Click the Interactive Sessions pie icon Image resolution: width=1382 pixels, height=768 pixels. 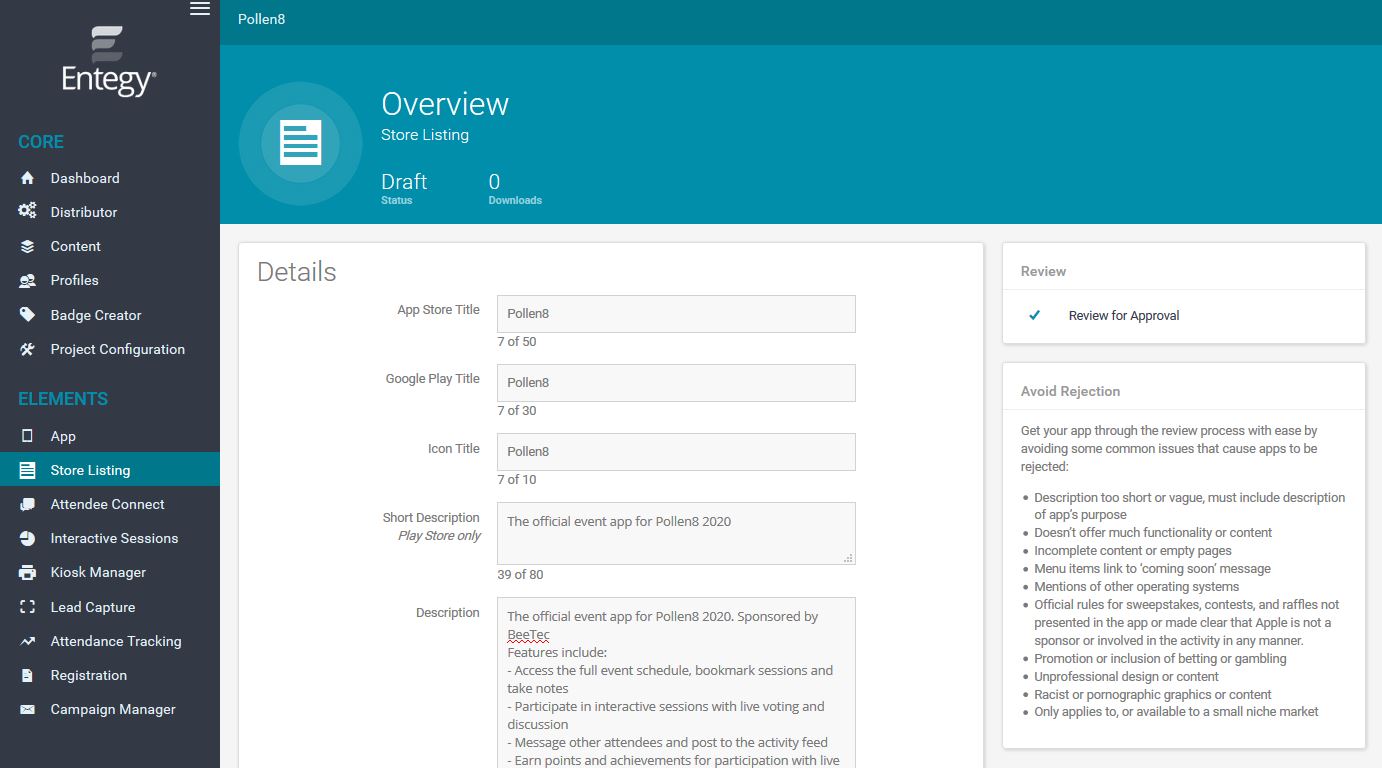tap(28, 538)
